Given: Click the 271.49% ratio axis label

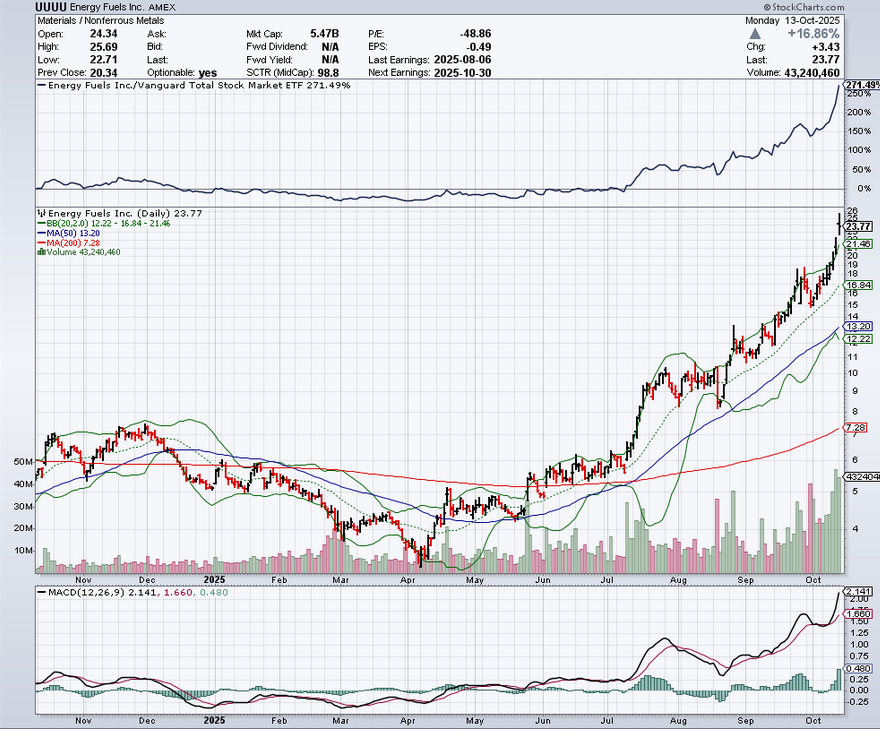Looking at the screenshot, I should tap(863, 85).
